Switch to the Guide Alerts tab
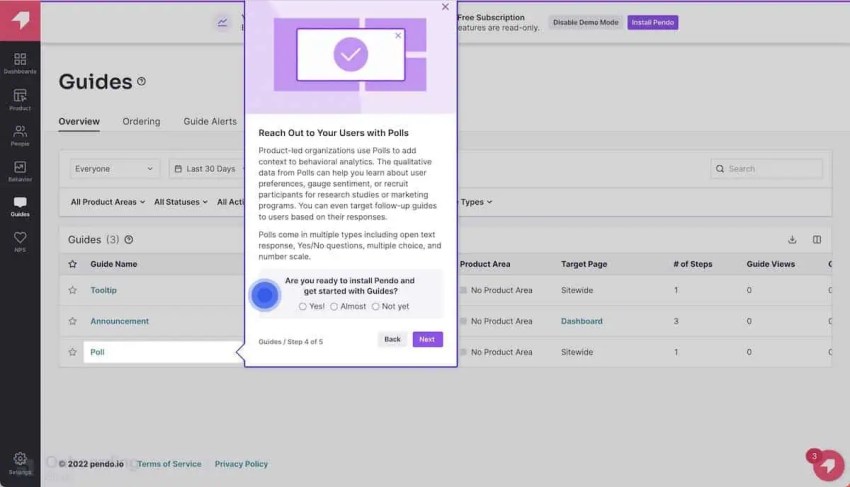Image resolution: width=850 pixels, height=487 pixels. pyautogui.click(x=210, y=122)
